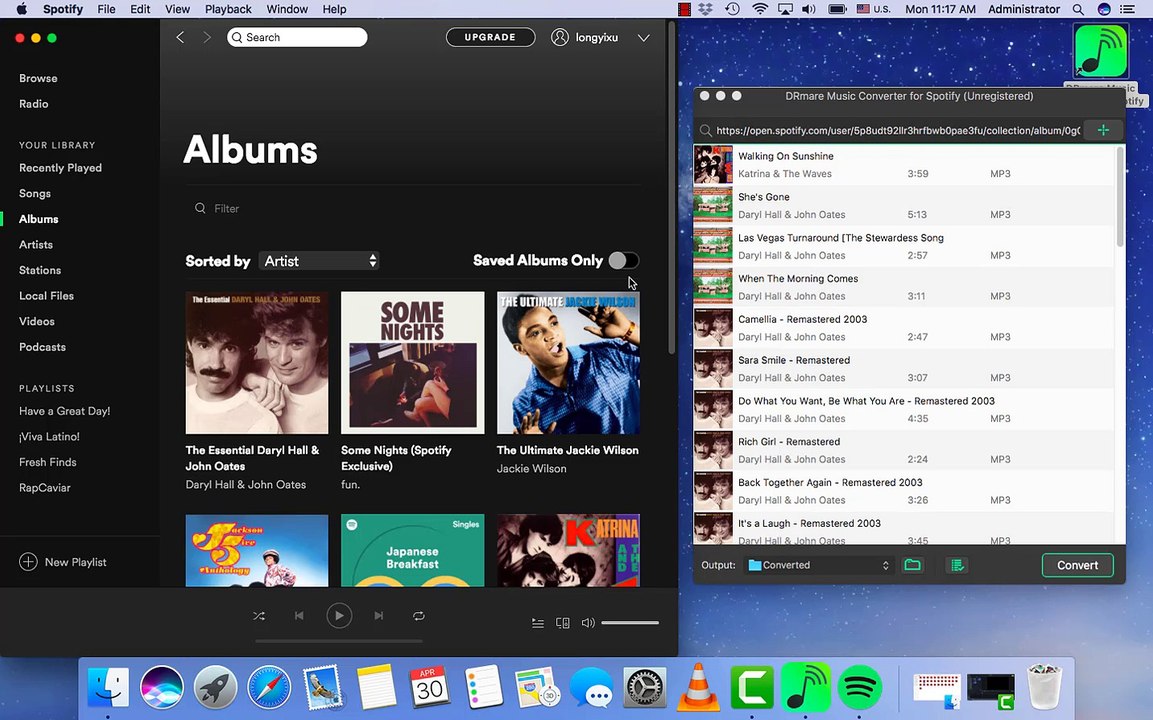Open the Spotify play queue icon
Screen dimensions: 1153x720
tap(538, 623)
